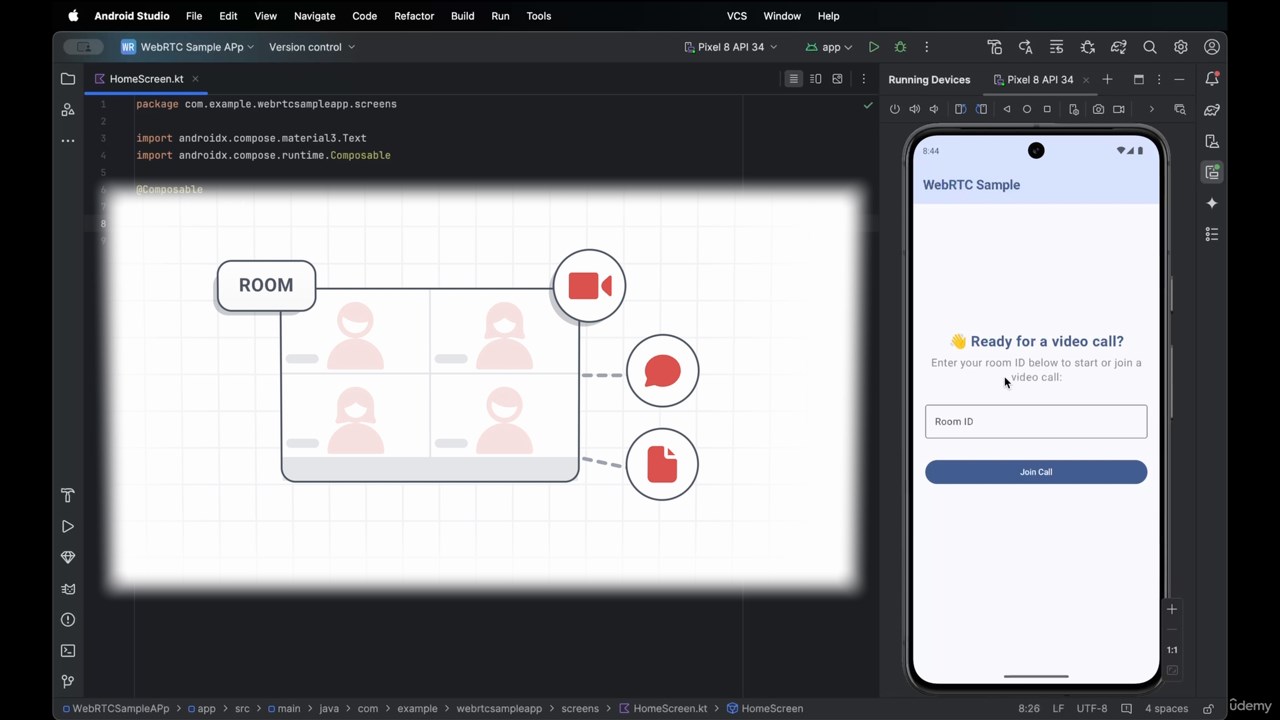
Task: Switch the editor to Code-only view
Action: 793,79
